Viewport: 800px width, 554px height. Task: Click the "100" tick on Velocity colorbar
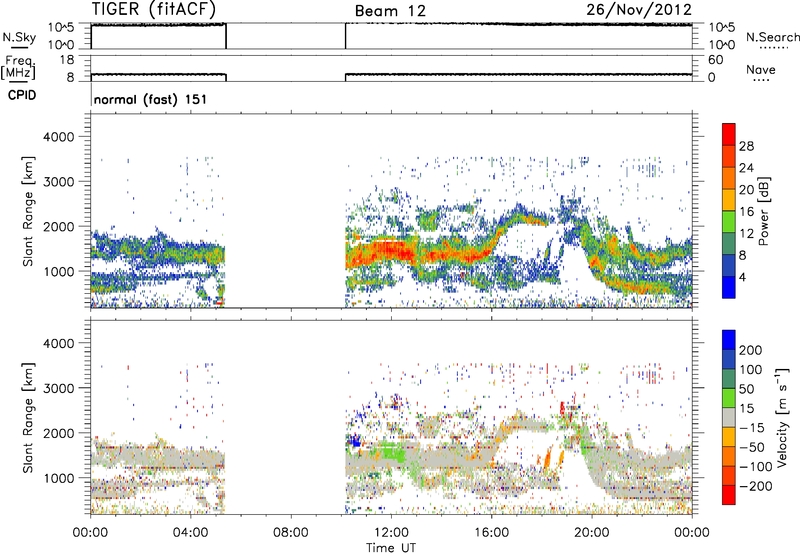coord(751,370)
